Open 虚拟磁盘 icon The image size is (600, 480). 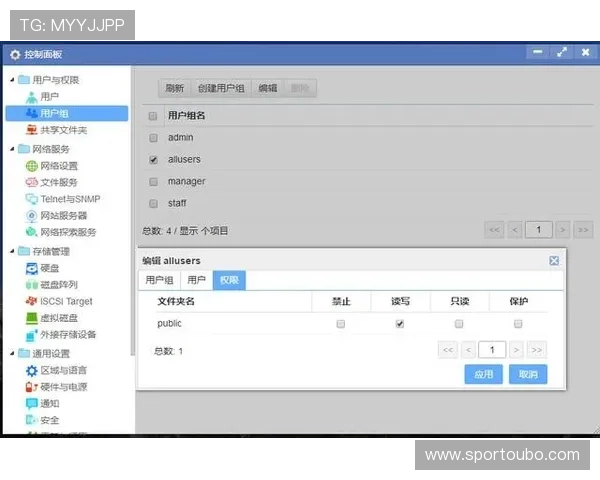click(x=31, y=318)
